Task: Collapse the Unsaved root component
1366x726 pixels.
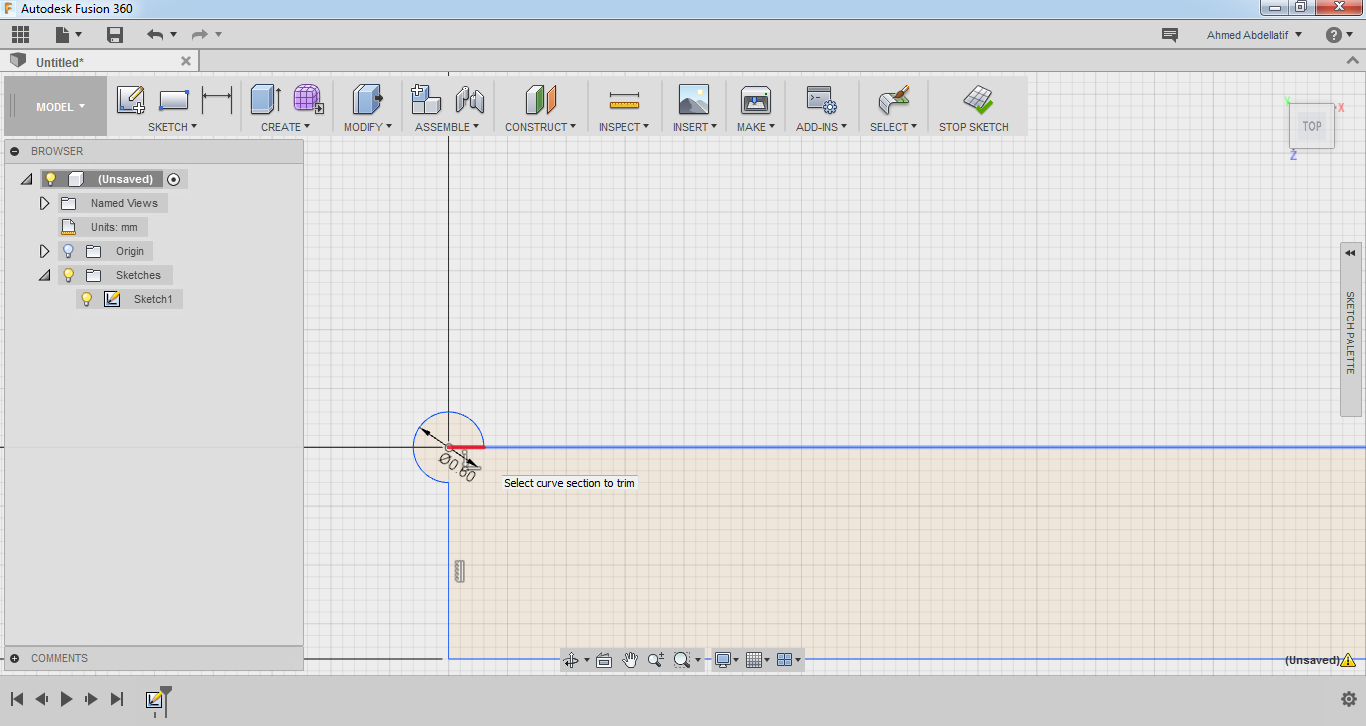Action: coord(26,179)
